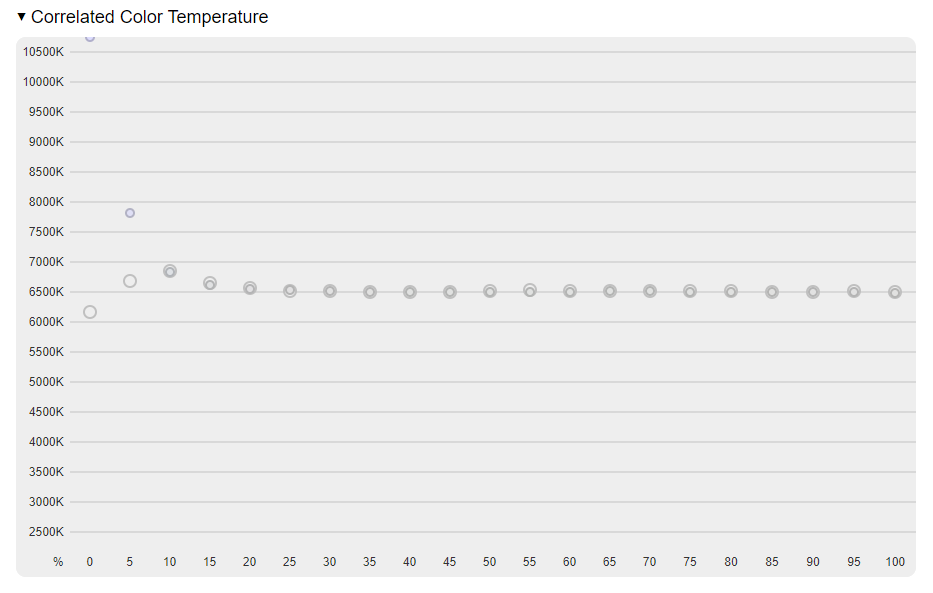
Task: Click the data point at 70%
Action: pos(650,291)
